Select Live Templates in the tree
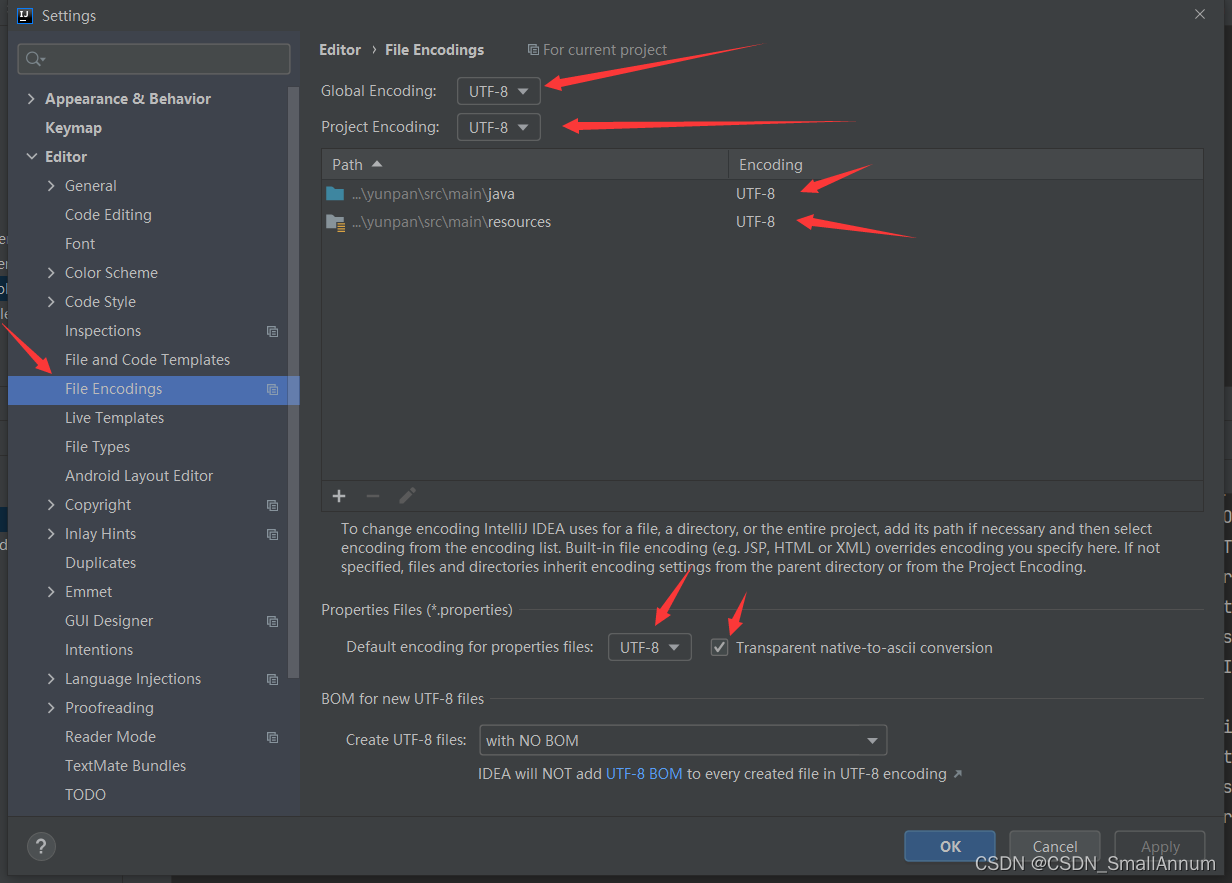This screenshot has width=1232, height=883. point(114,417)
